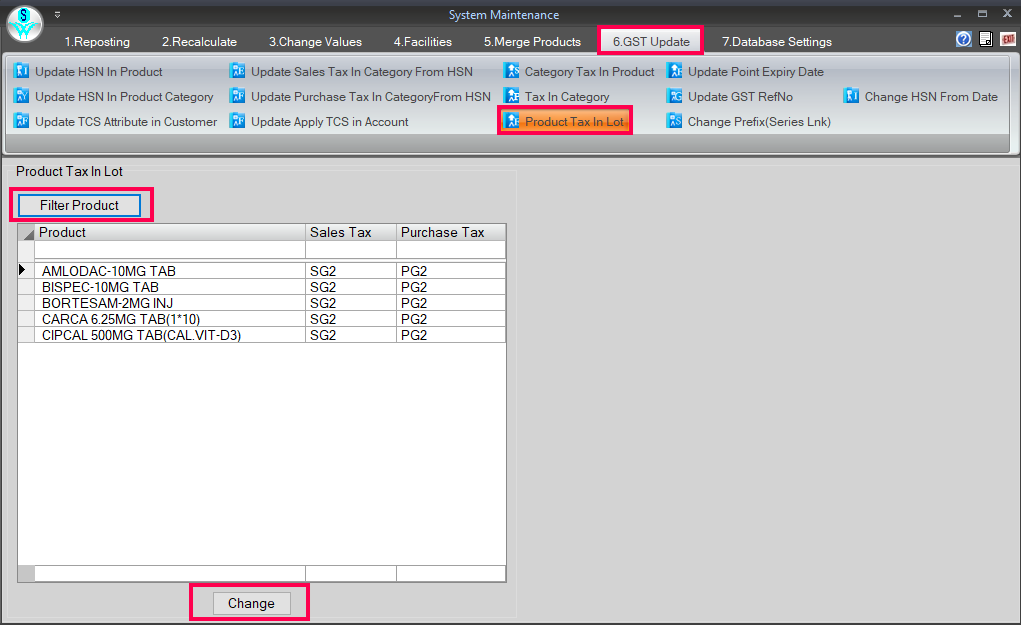Open the blue help question mark icon
The height and width of the screenshot is (625, 1021).
coord(964,39)
